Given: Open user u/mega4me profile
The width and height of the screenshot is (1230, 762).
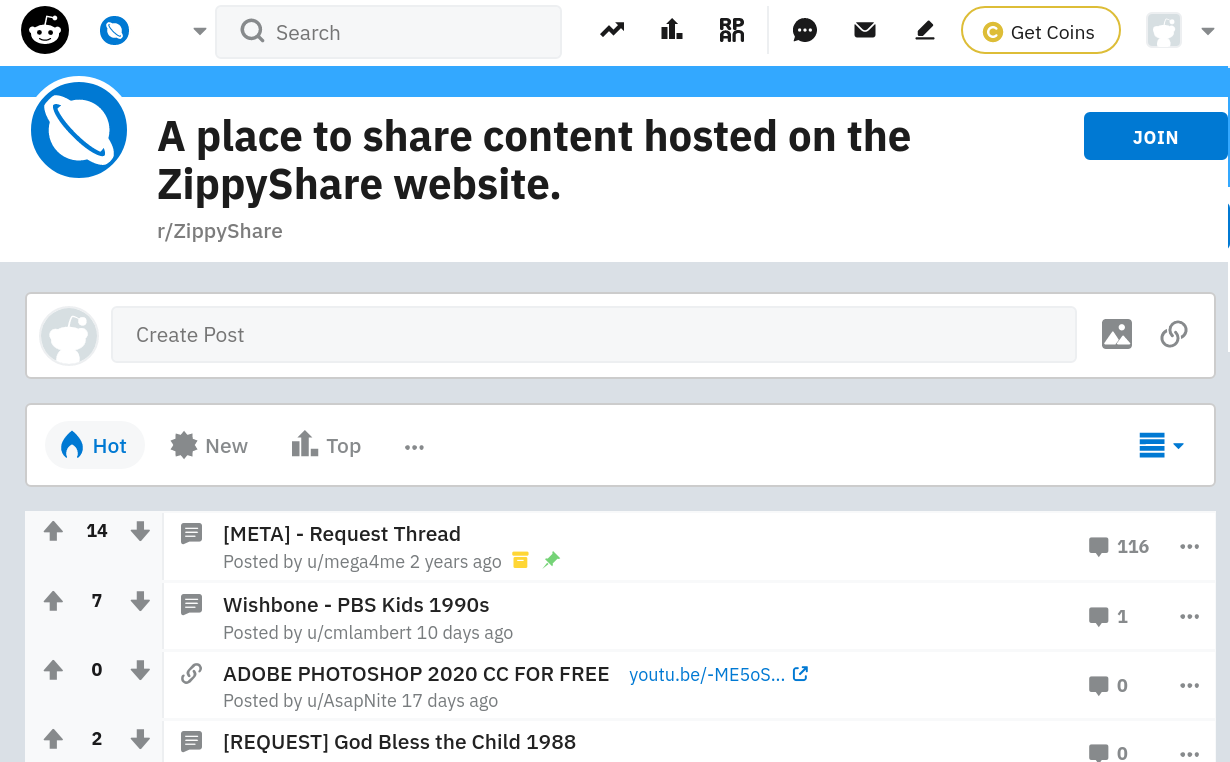Looking at the screenshot, I should 355,562.
